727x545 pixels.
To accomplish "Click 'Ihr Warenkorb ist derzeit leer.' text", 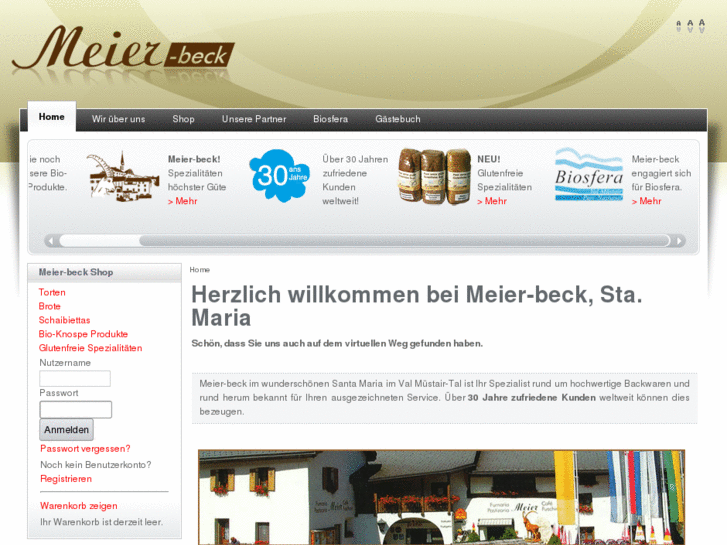I will coord(102,522).
